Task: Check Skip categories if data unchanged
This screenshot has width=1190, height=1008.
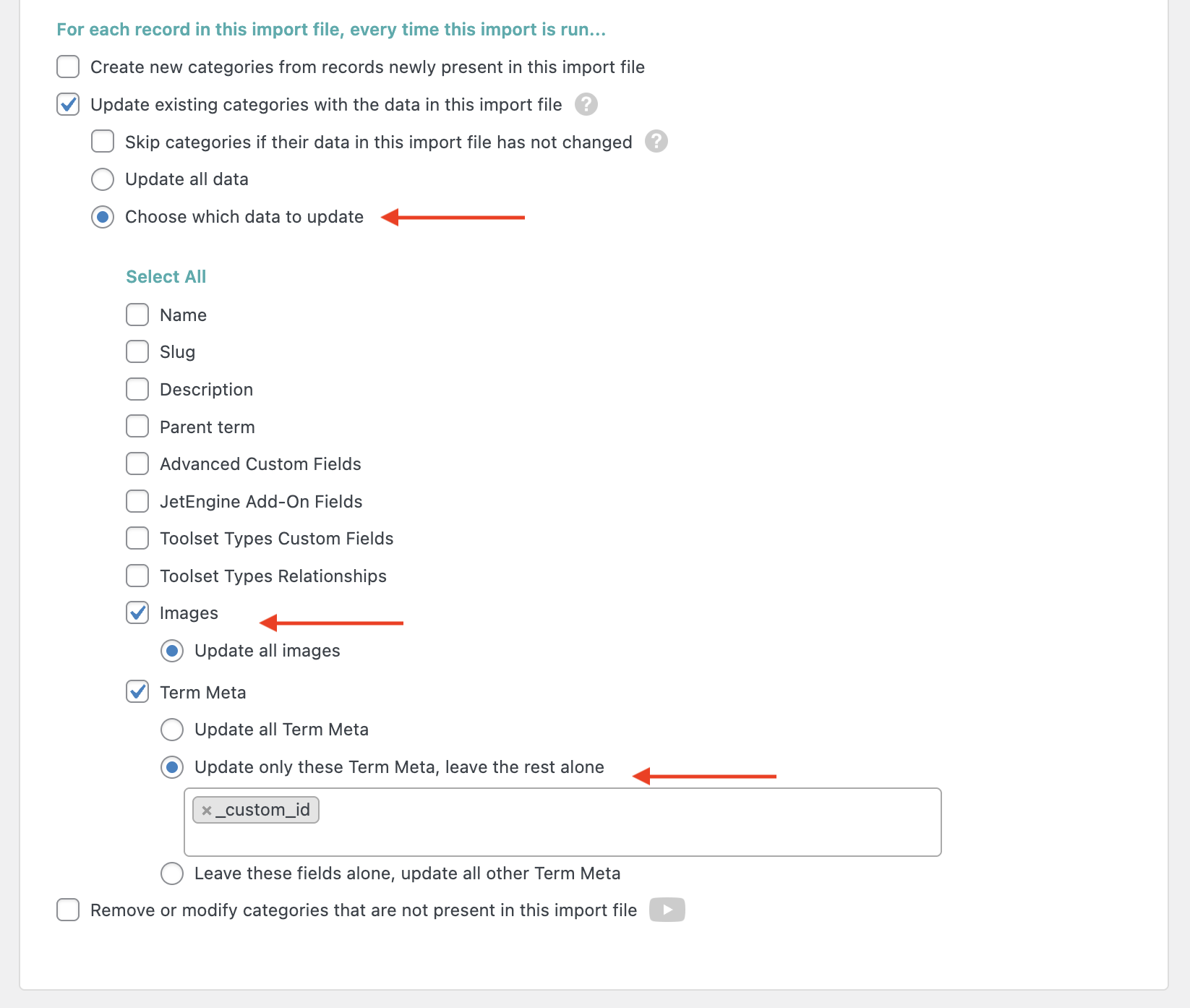Action: (x=103, y=142)
